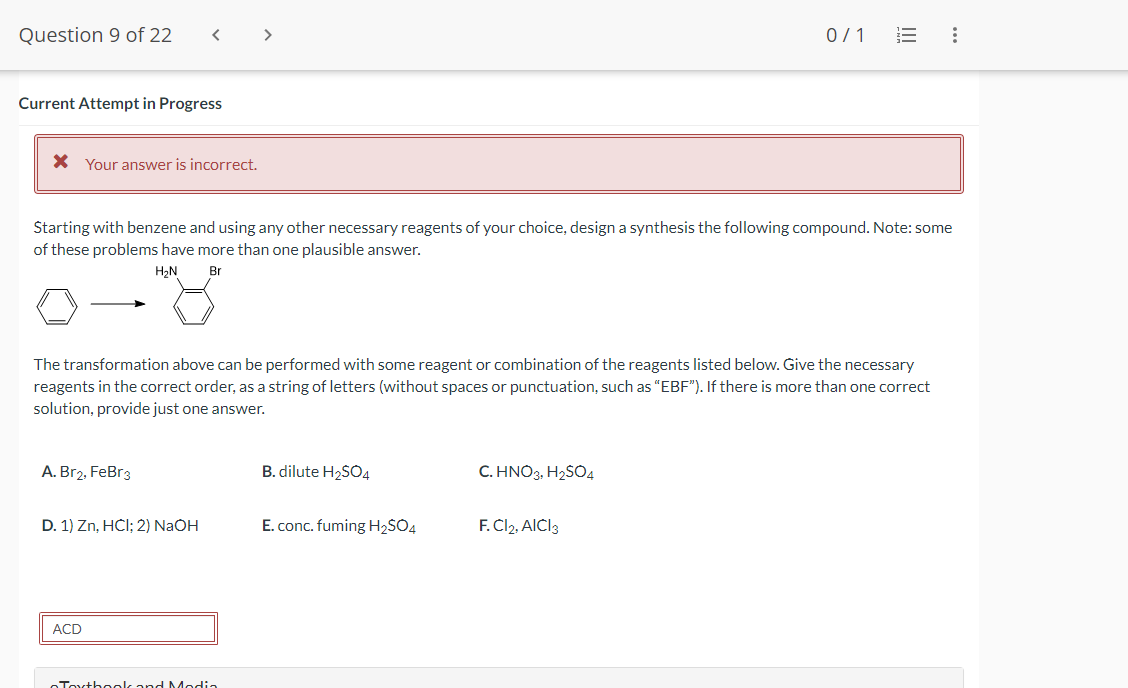Click the next question chevron
The image size is (1128, 688).
click(x=267, y=34)
